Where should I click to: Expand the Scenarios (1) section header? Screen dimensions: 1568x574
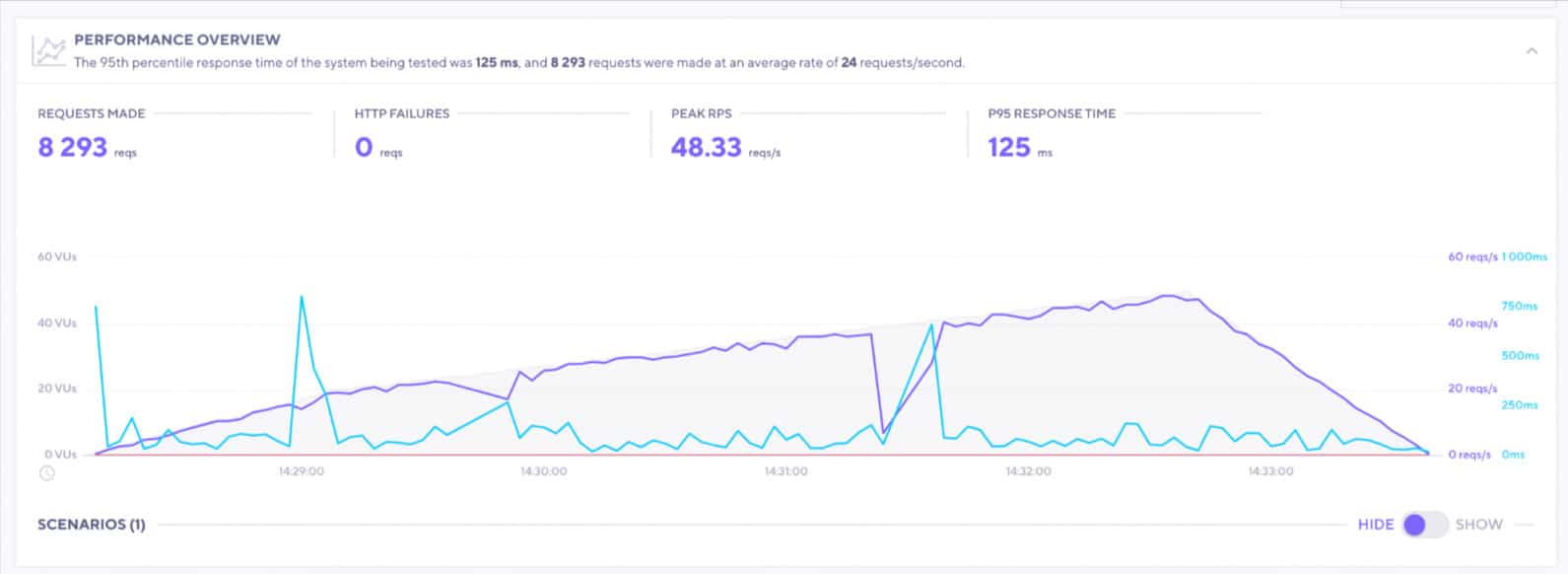point(91,525)
